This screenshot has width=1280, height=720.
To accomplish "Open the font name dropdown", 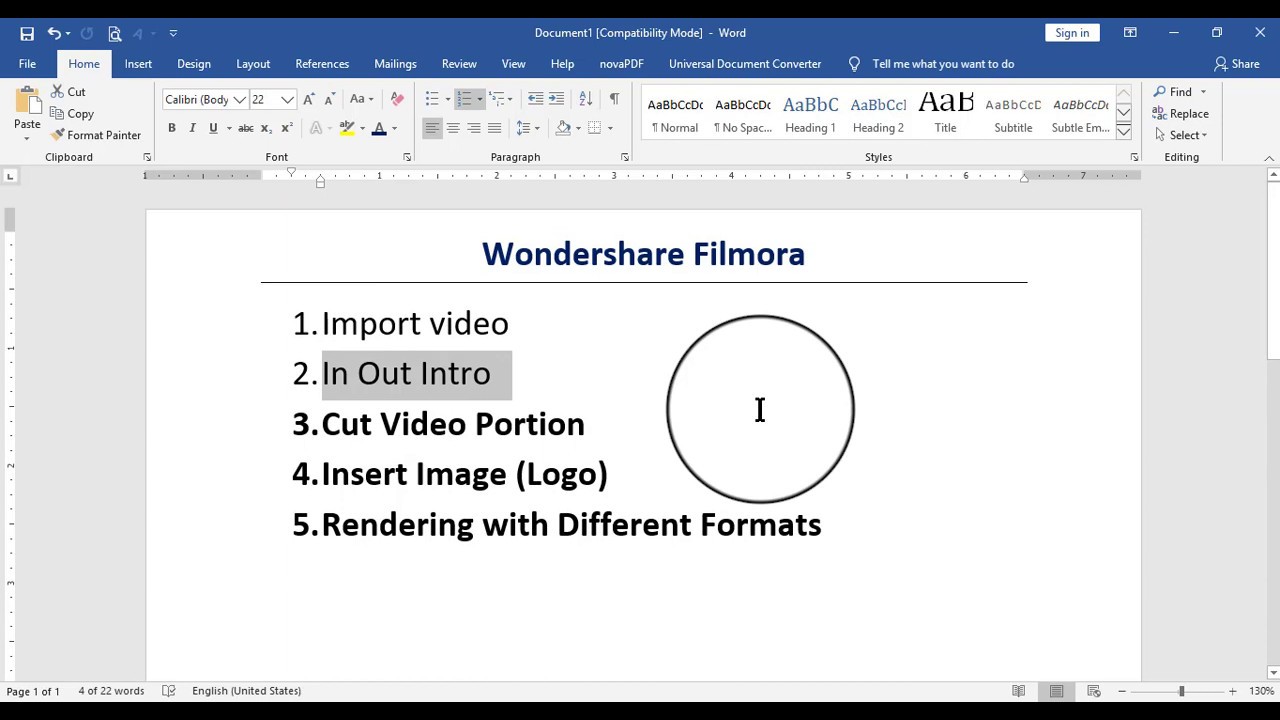I will [239, 99].
